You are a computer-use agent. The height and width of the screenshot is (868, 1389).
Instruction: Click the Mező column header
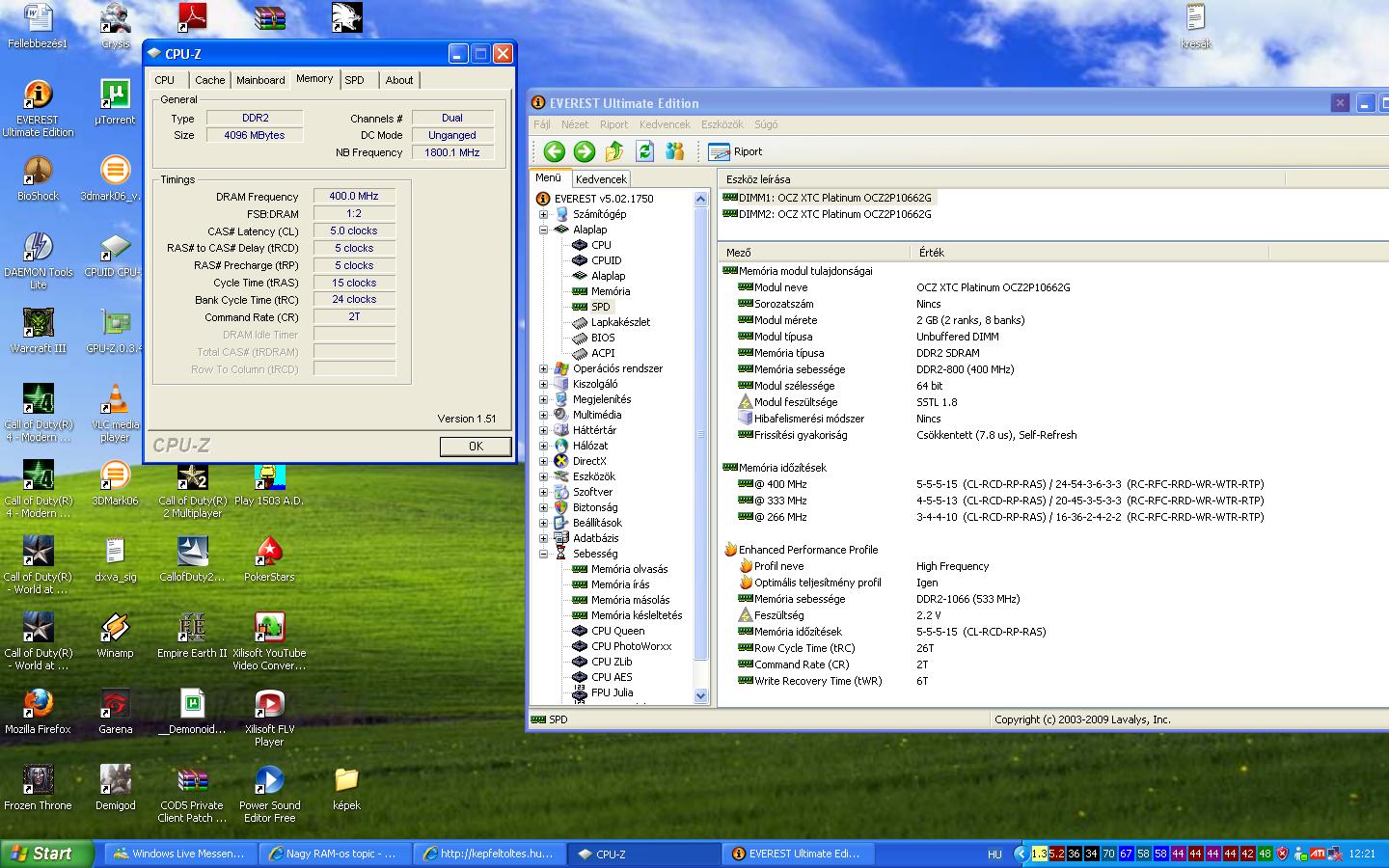(x=814, y=252)
